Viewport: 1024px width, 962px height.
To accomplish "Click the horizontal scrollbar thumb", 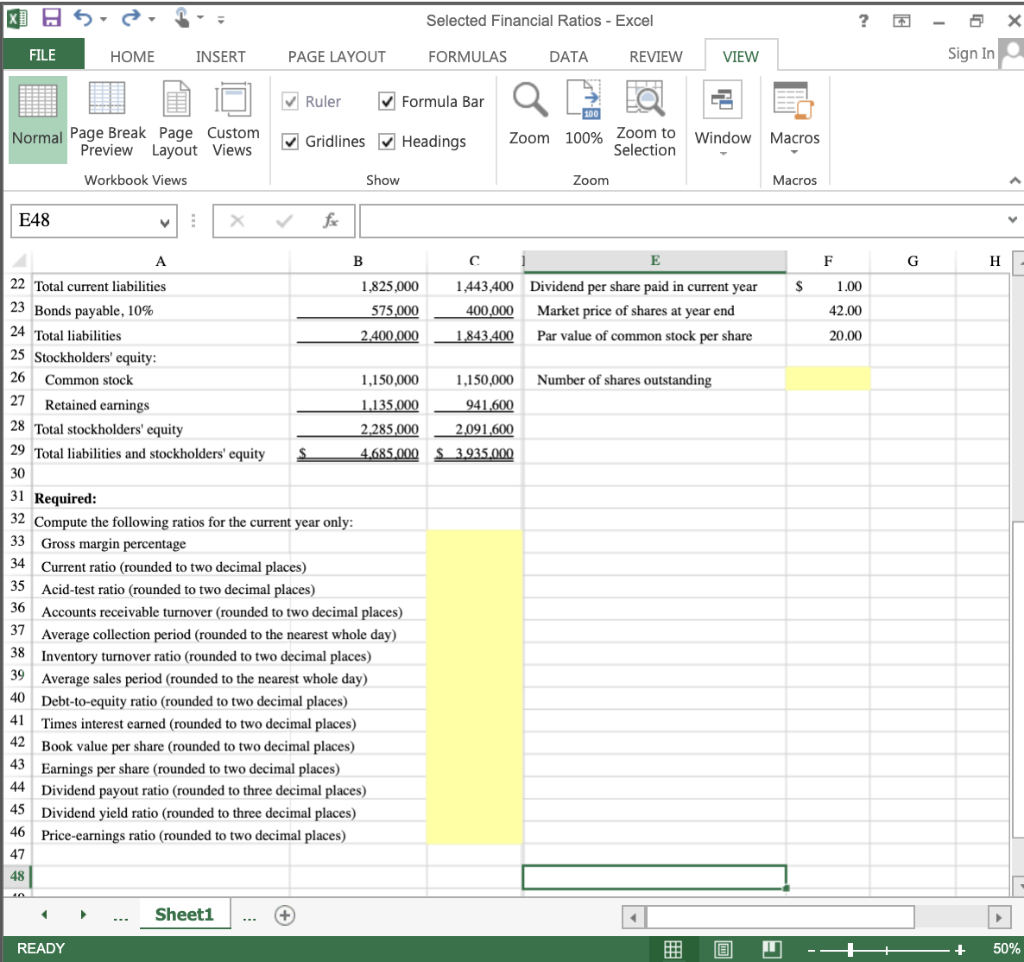I will tap(780, 918).
